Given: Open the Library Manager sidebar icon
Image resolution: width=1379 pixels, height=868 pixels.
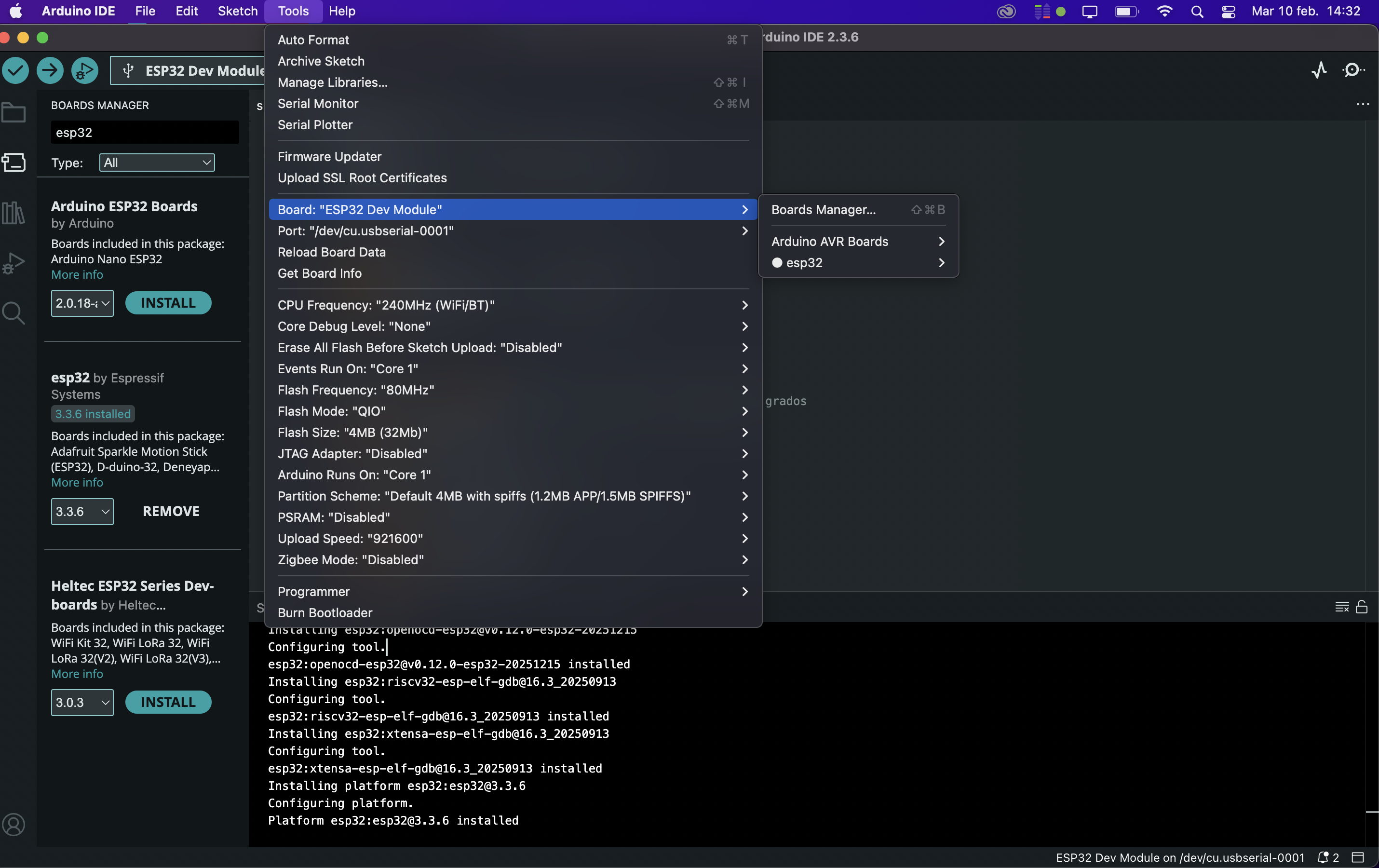Looking at the screenshot, I should tap(14, 213).
